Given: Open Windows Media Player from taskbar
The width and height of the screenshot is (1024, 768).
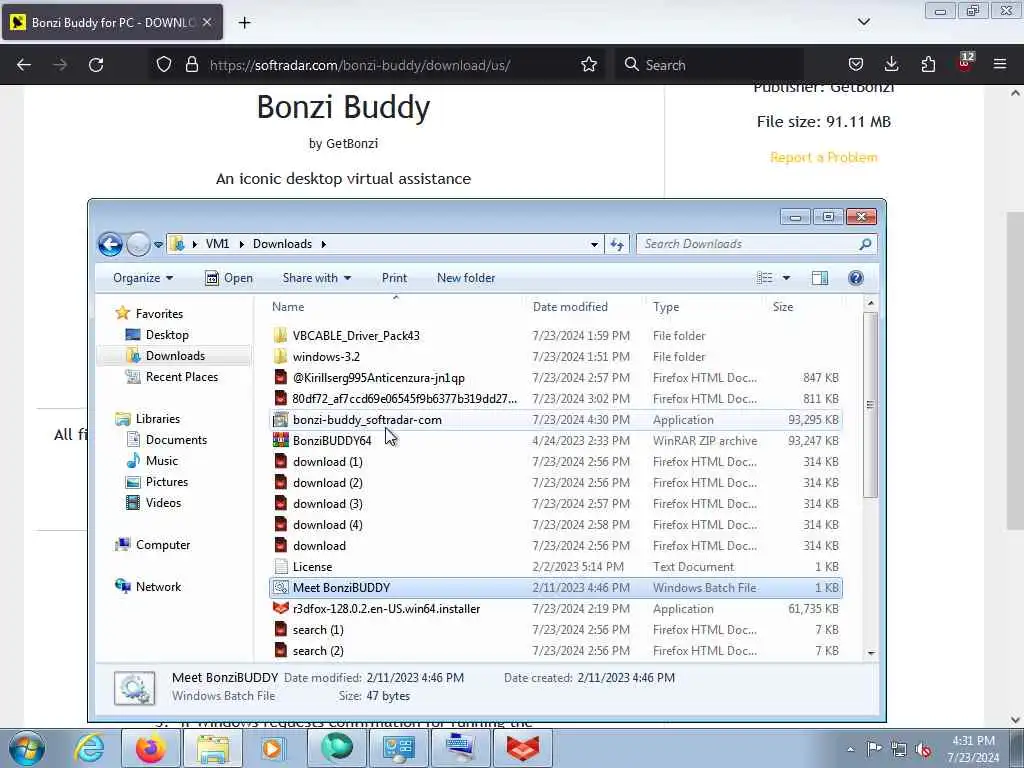Looking at the screenshot, I should [x=273, y=748].
